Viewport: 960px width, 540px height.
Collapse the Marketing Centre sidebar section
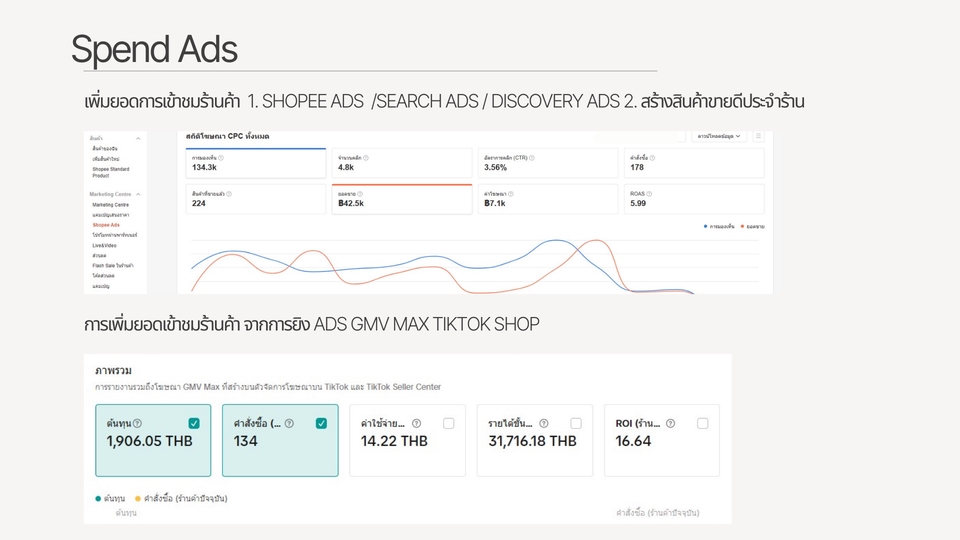click(x=138, y=194)
